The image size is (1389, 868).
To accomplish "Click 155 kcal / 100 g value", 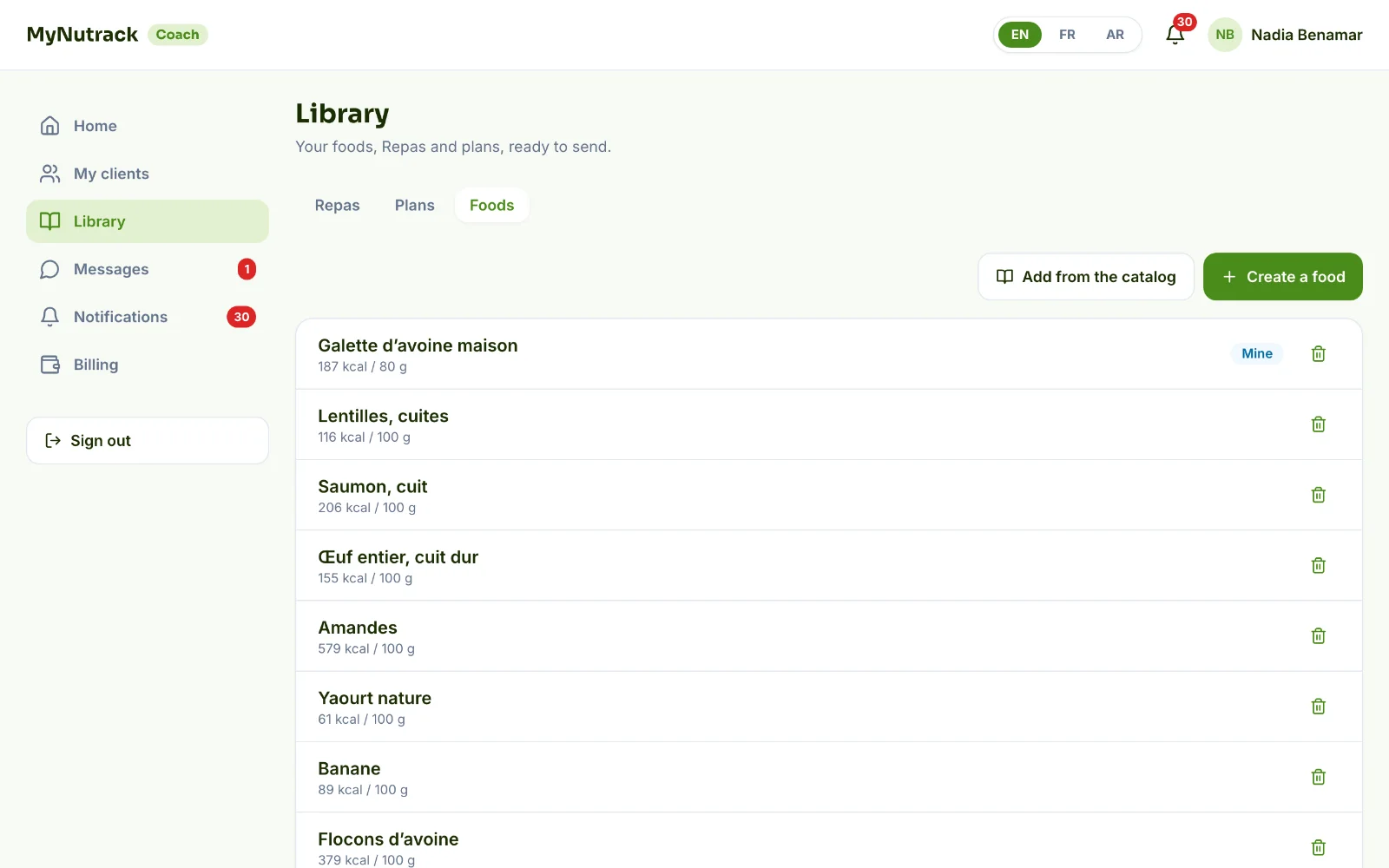I will coord(365,578).
